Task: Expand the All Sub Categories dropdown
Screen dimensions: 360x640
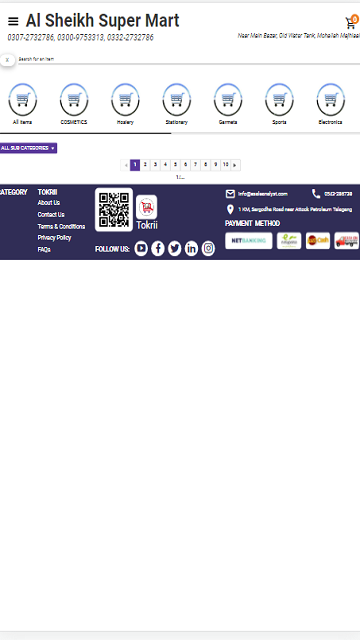Action: [x=28, y=148]
